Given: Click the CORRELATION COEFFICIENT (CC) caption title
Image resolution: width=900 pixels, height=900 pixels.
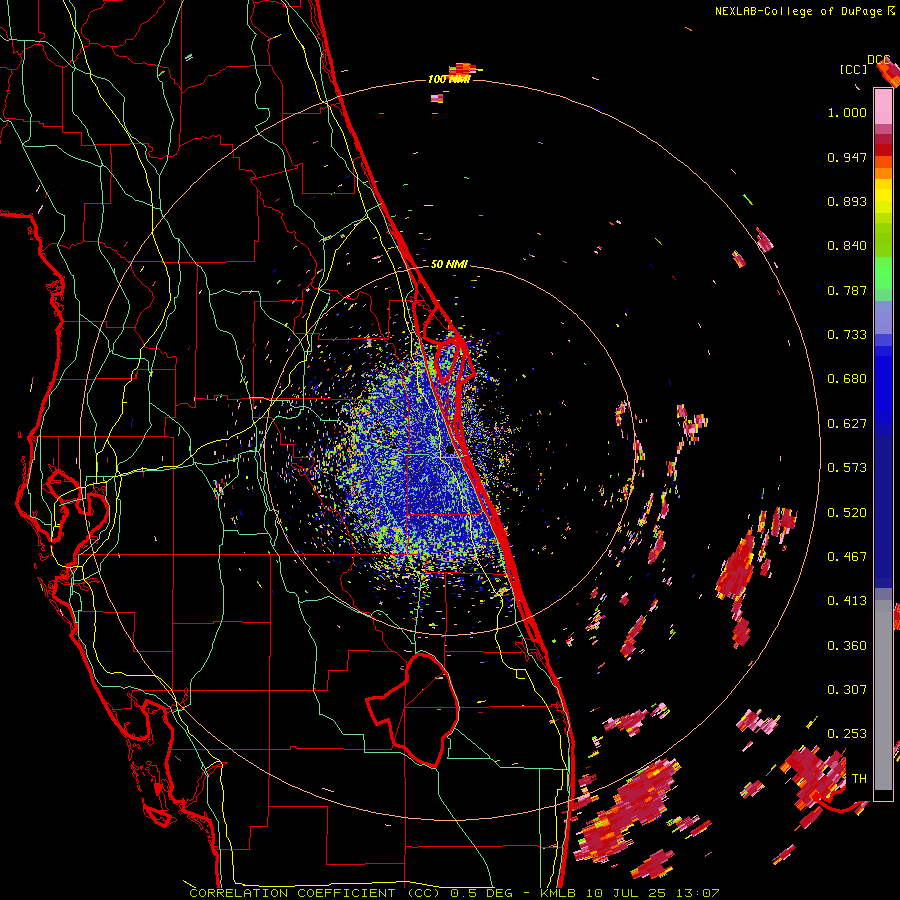Looking at the screenshot, I should (x=315, y=893).
